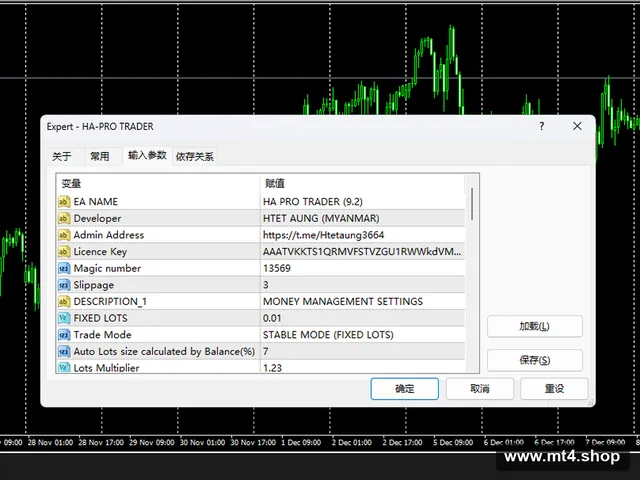Select the EA NAME variable label
The width and height of the screenshot is (640, 480).
(96, 202)
